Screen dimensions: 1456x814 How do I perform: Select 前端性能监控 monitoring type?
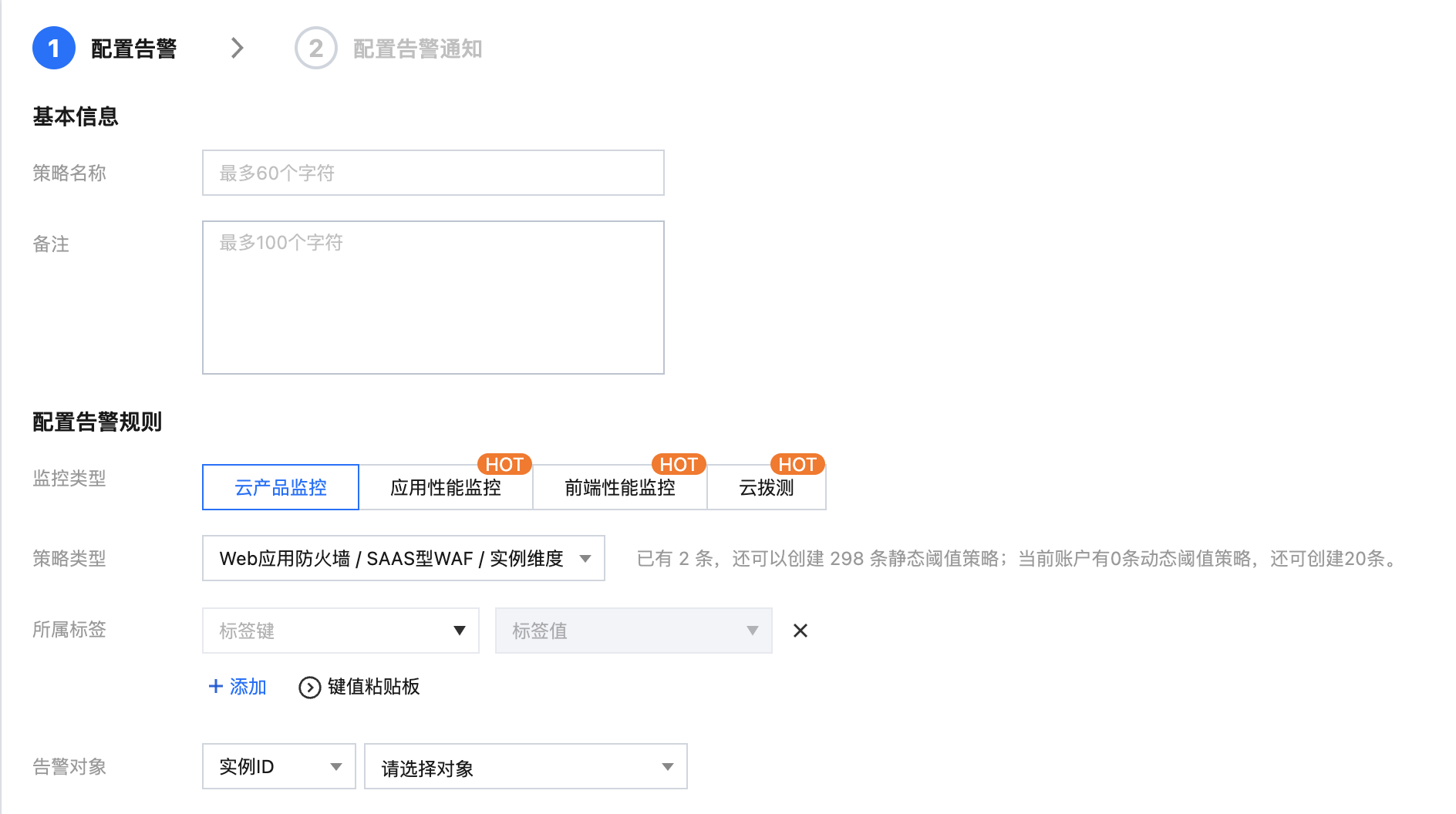click(x=619, y=487)
